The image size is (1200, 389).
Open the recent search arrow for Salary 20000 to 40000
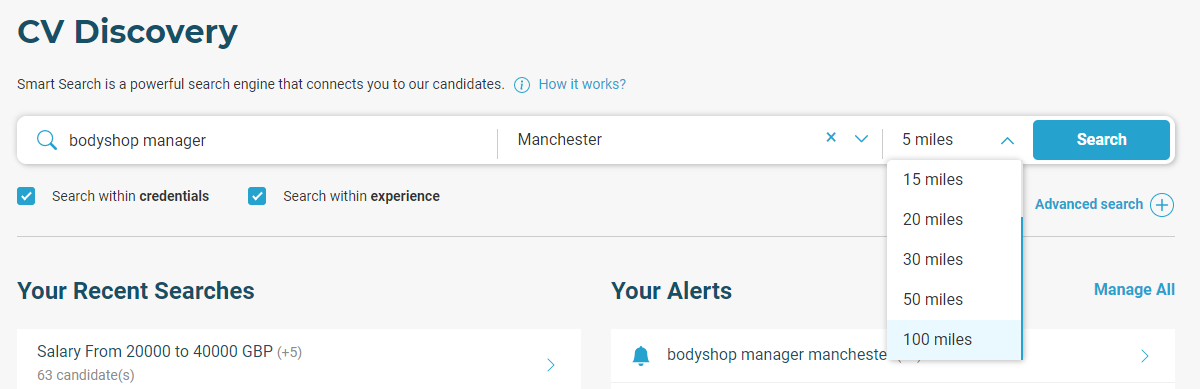[x=551, y=365]
